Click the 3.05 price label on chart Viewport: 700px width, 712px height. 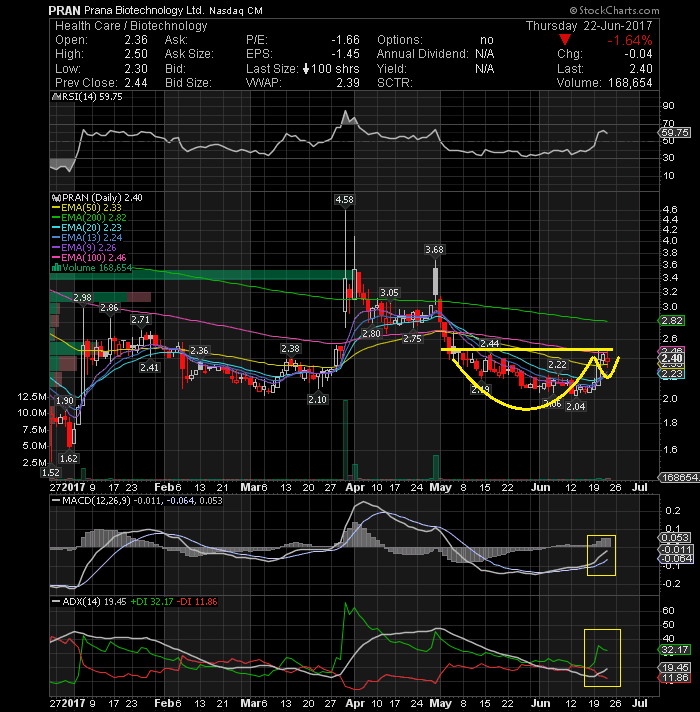click(389, 292)
